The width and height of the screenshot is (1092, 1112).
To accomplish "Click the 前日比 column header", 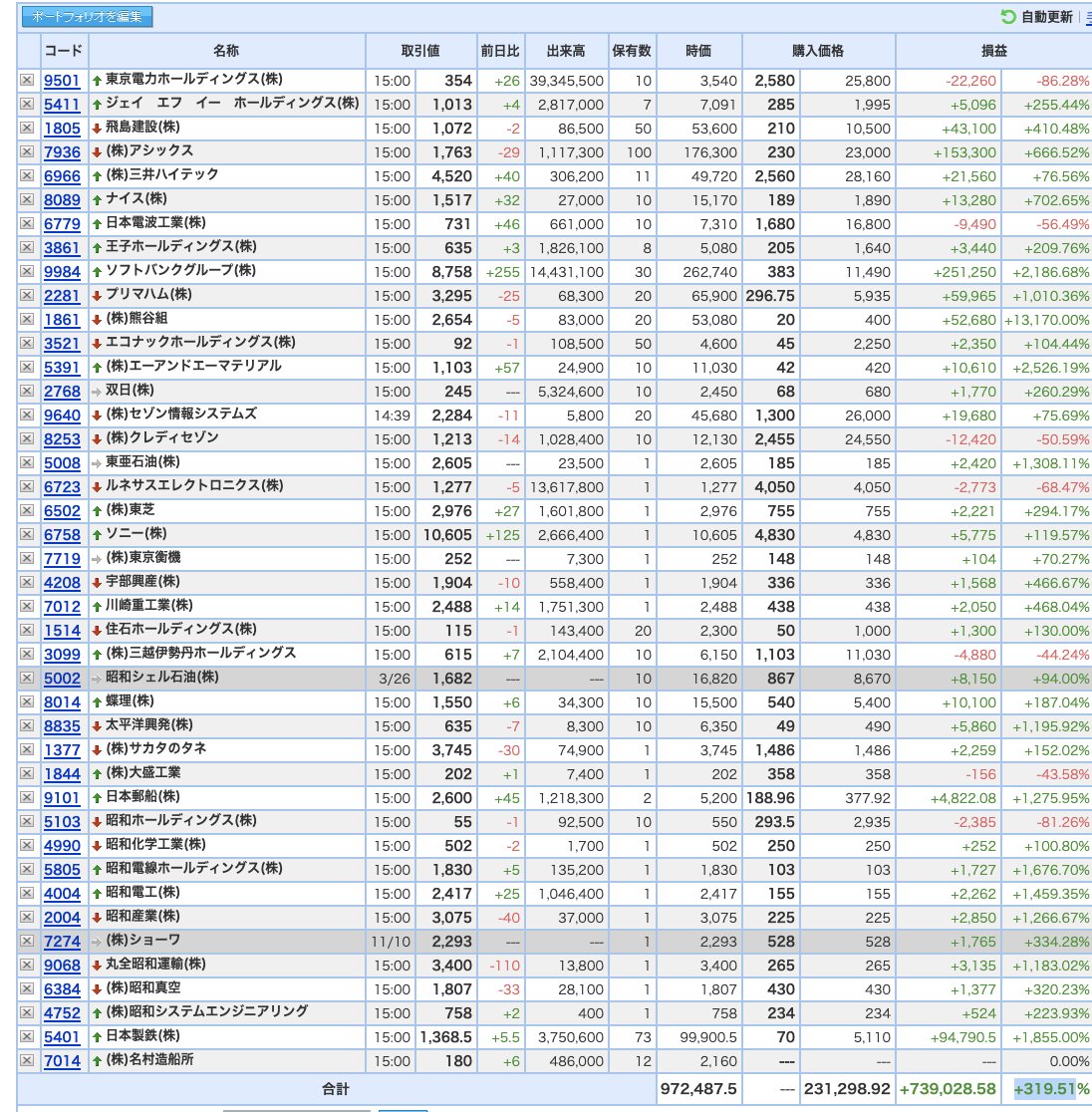I will pos(500,51).
